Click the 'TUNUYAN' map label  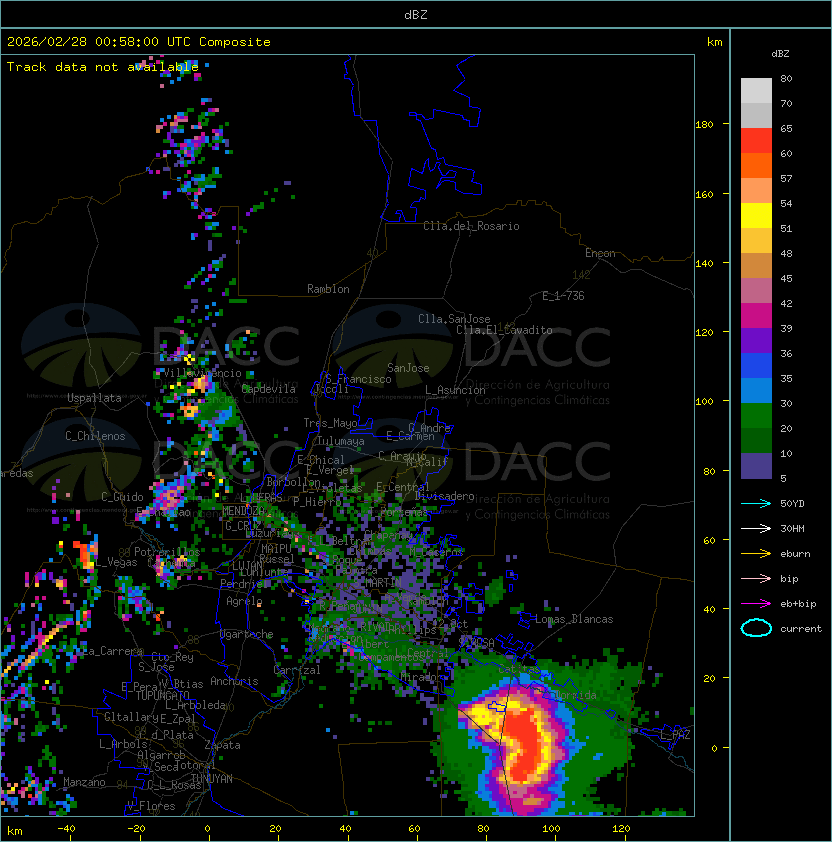coord(212,779)
